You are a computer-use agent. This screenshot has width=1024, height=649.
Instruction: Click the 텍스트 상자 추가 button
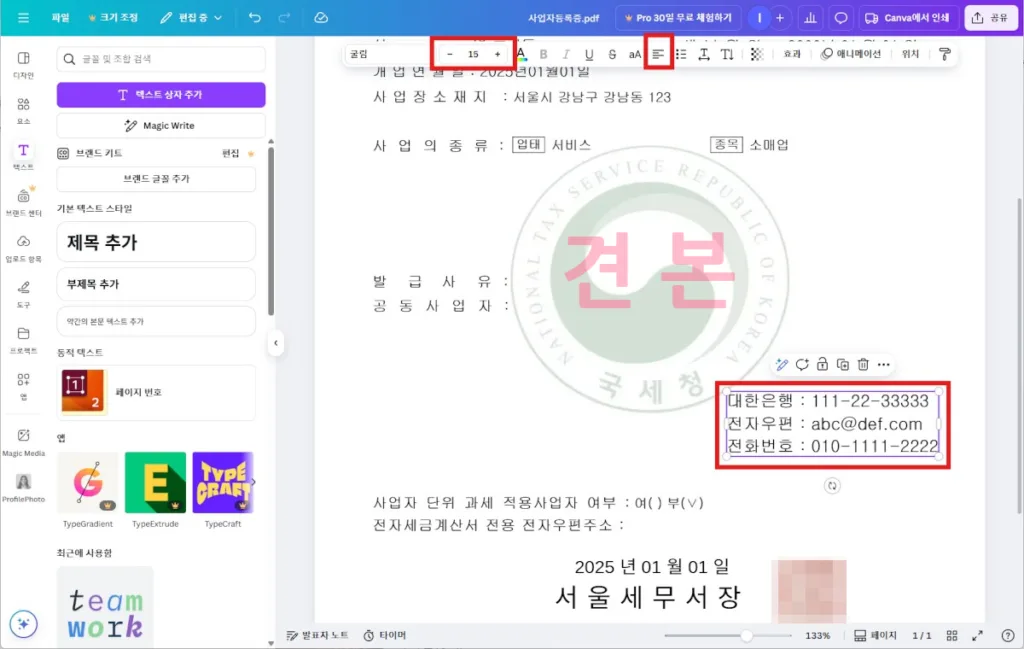pos(161,95)
